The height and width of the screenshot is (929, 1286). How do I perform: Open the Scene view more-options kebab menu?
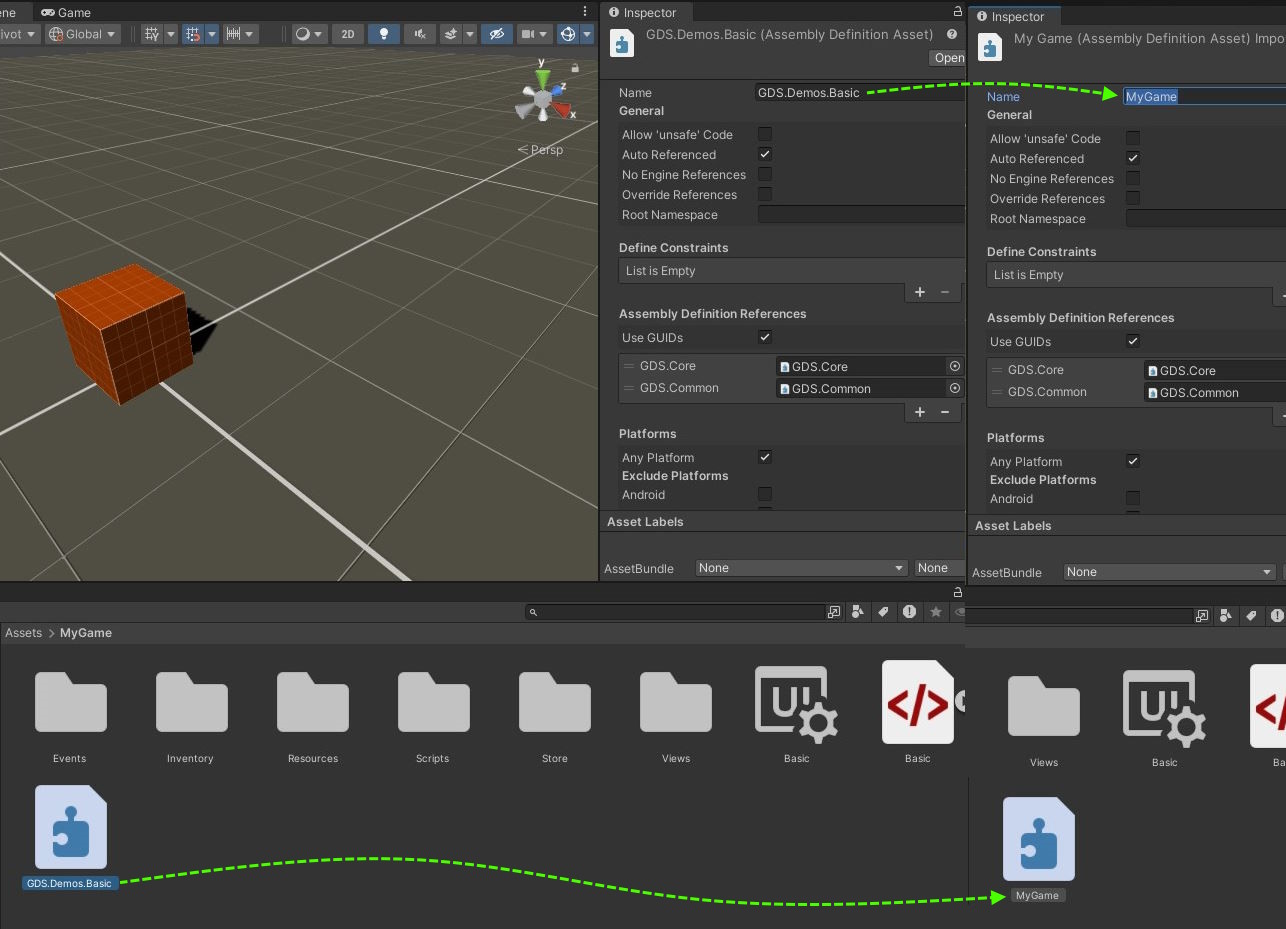tap(585, 12)
